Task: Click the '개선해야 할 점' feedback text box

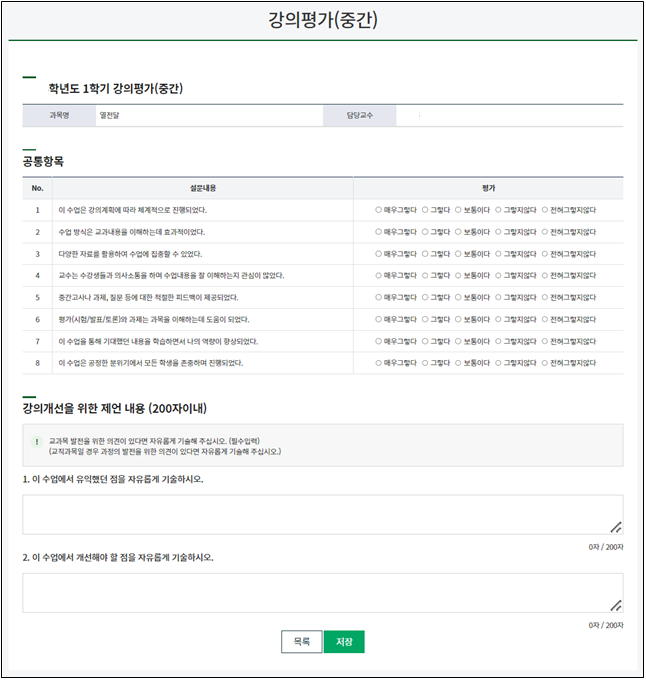Action: point(322,592)
